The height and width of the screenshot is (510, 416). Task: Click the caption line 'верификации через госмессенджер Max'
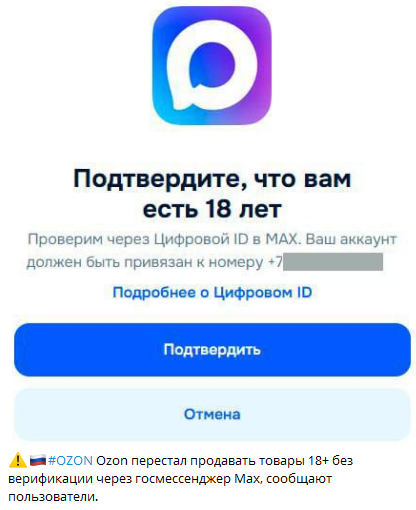pos(133,479)
